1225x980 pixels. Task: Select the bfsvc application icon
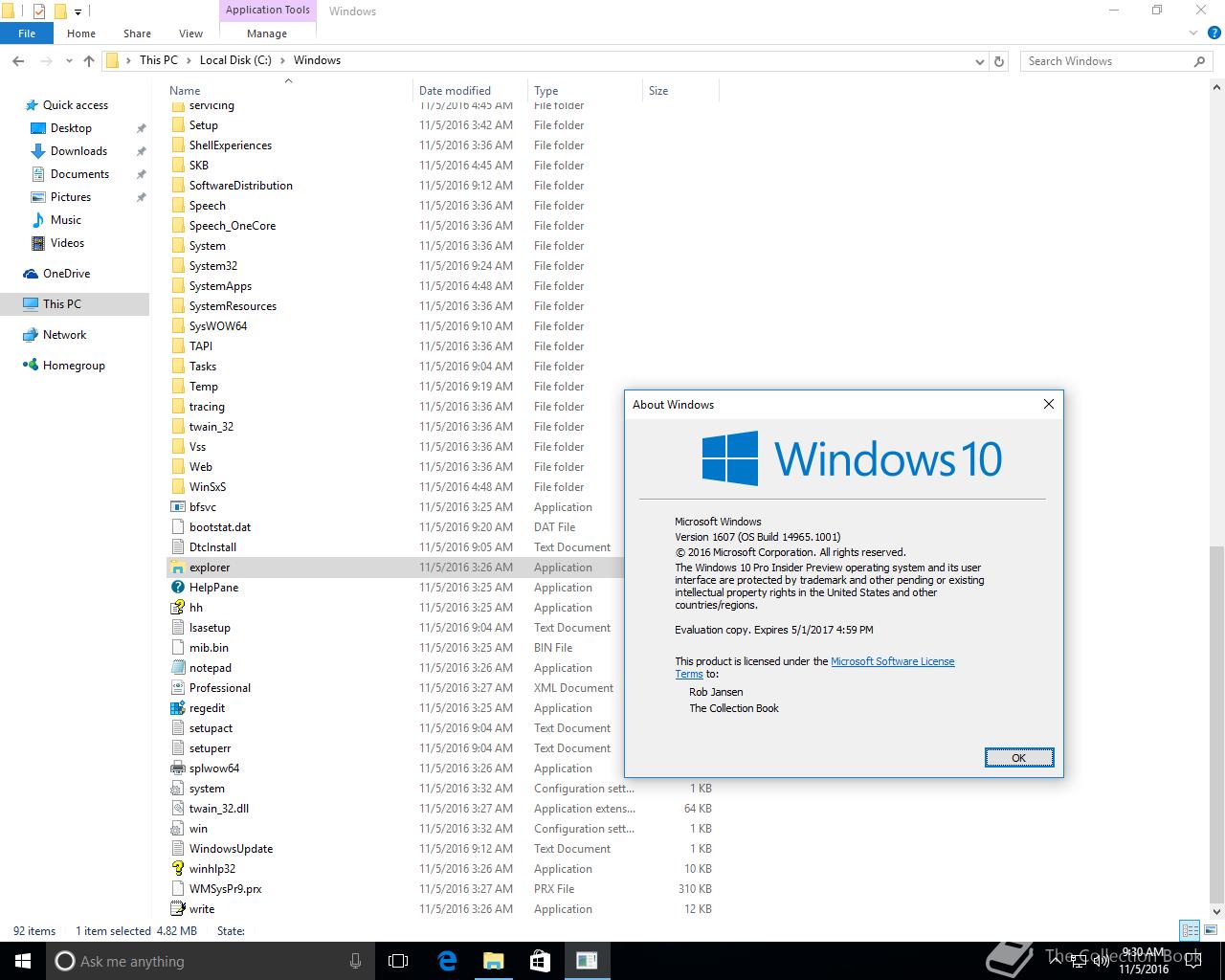(x=177, y=507)
